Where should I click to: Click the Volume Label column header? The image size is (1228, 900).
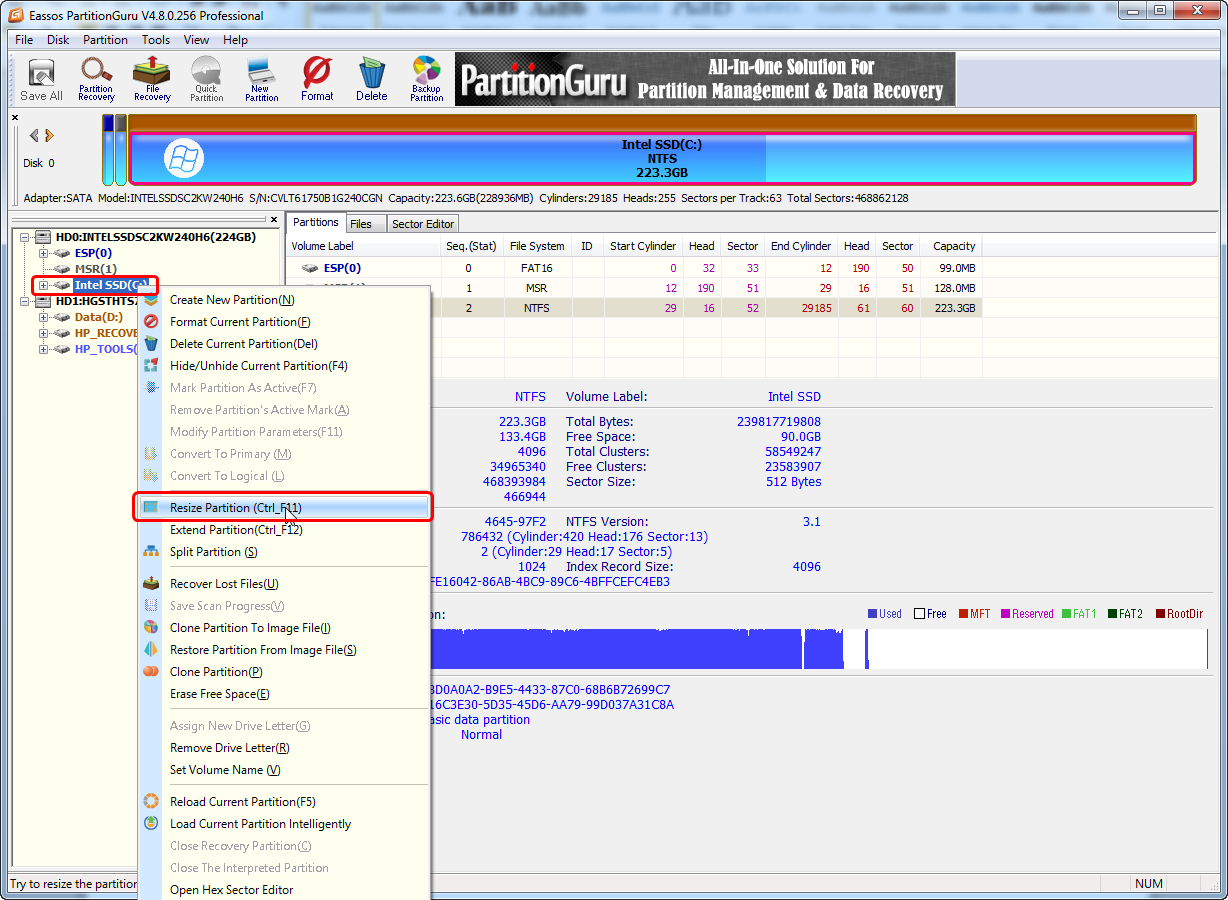364,246
